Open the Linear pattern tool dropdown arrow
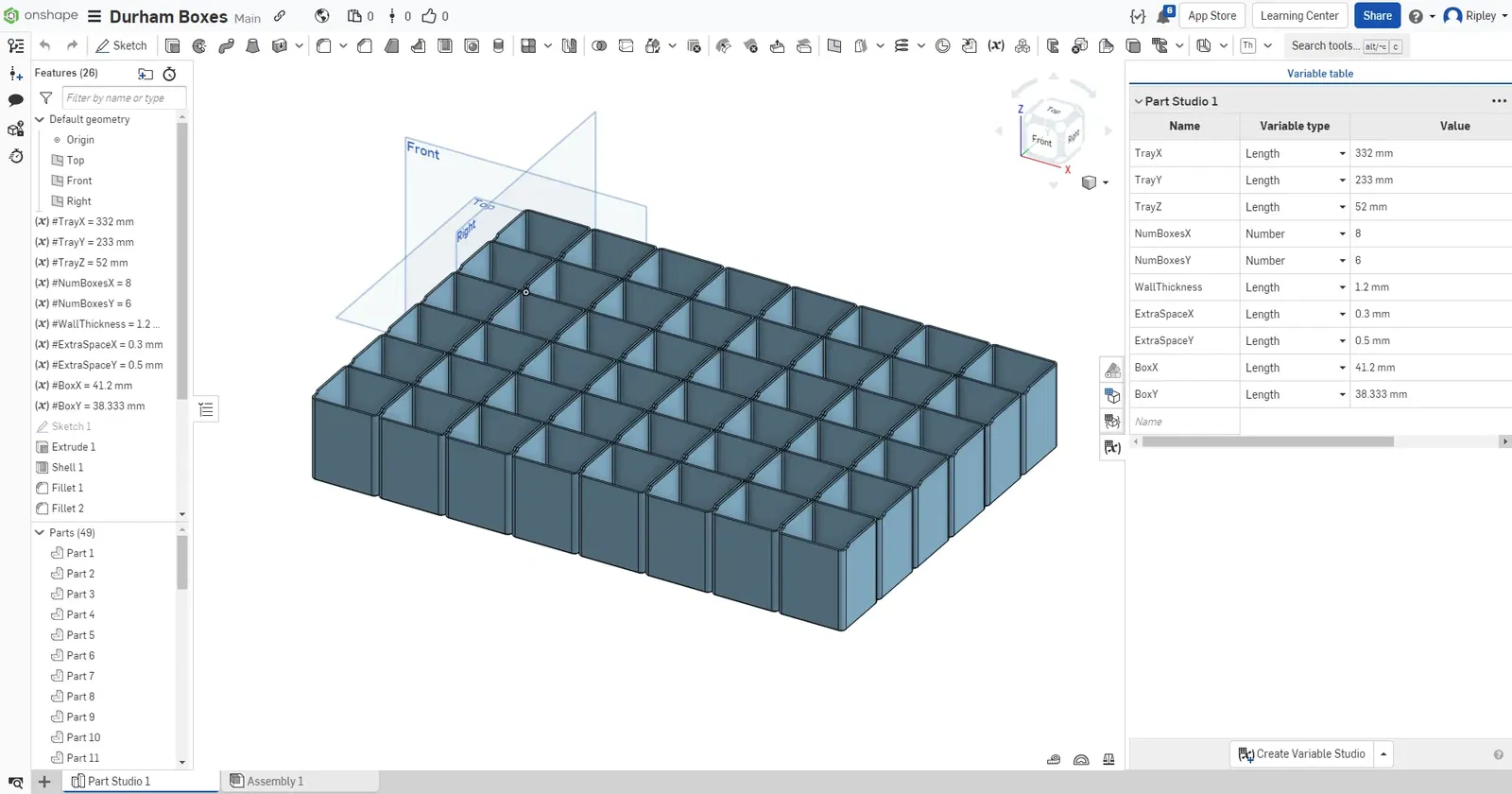The image size is (1512, 794). tap(548, 45)
